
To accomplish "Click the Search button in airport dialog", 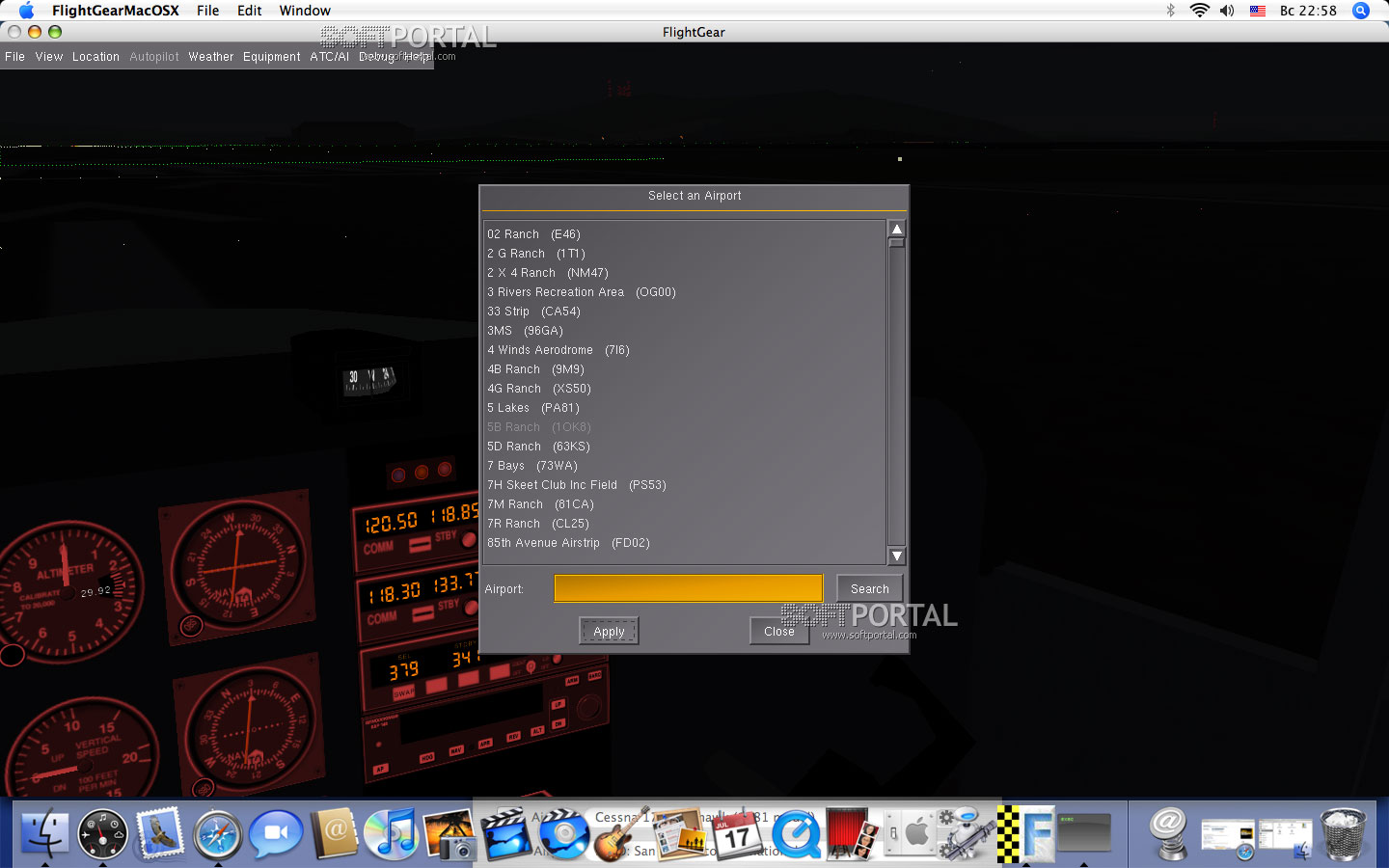I will [870, 588].
